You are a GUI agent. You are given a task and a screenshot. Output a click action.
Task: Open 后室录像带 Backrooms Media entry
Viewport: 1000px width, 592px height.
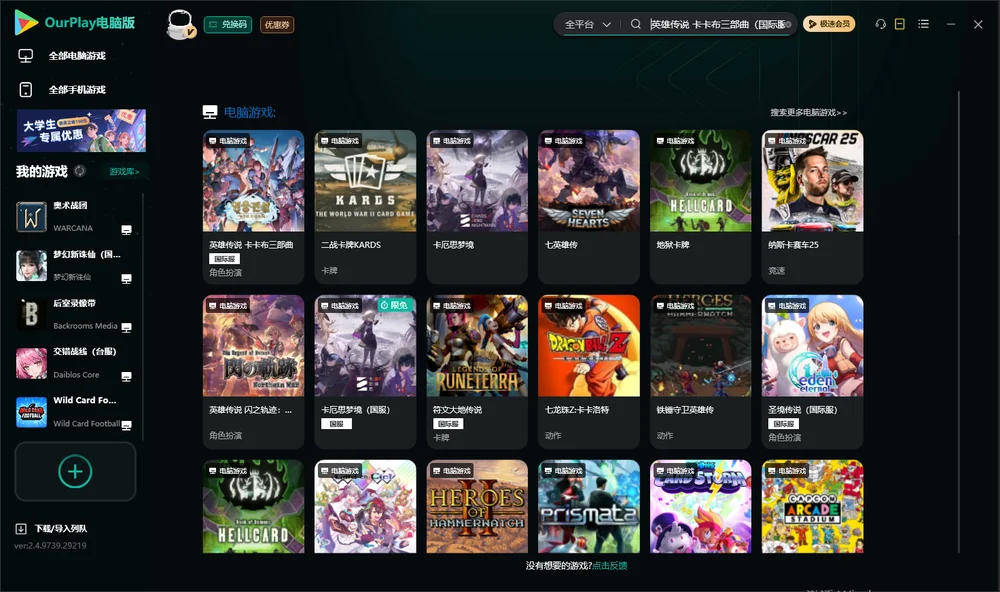coord(75,314)
